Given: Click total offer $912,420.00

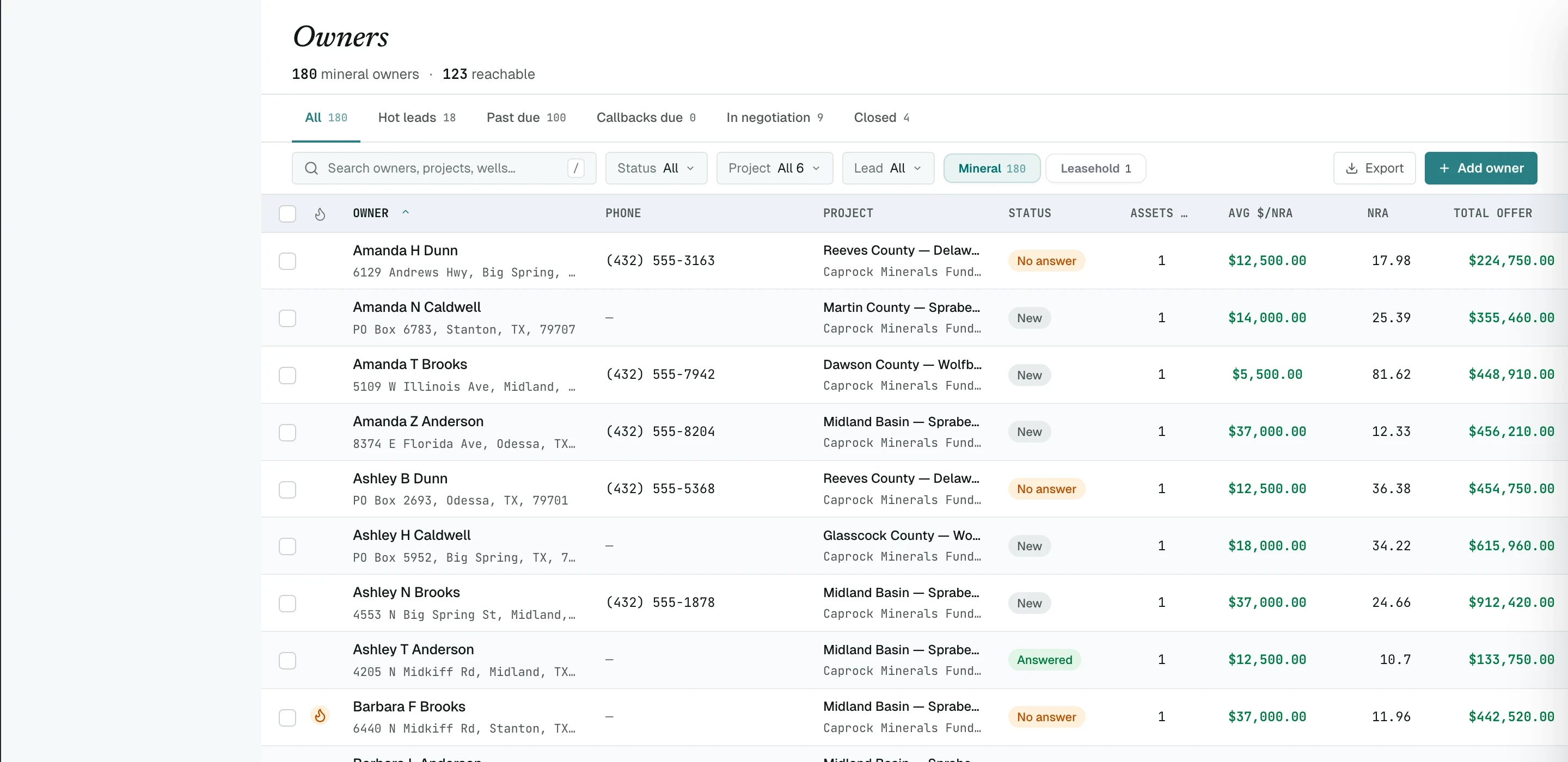Looking at the screenshot, I should pos(1511,603).
